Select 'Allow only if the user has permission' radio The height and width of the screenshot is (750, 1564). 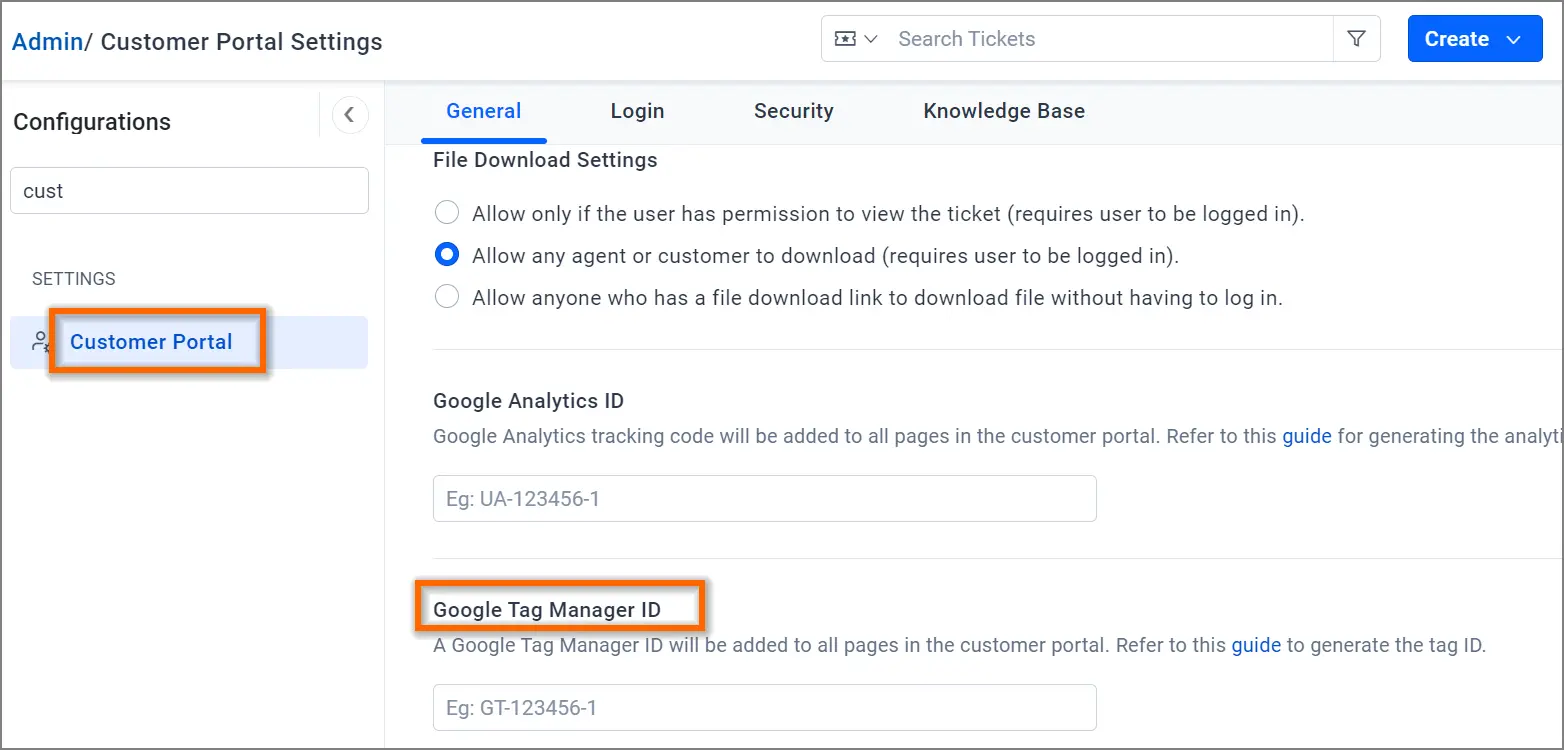[447, 213]
